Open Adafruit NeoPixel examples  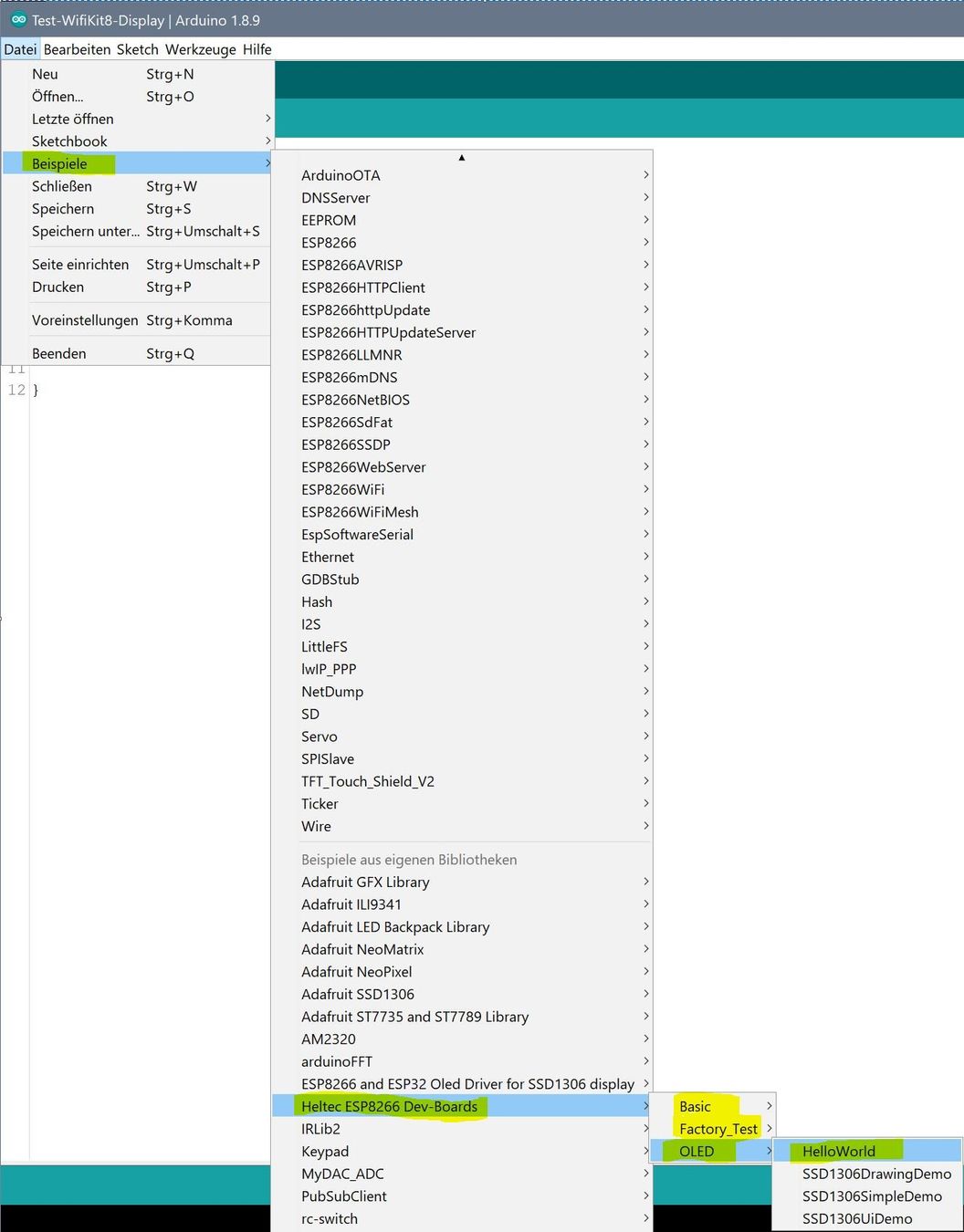[463, 972]
